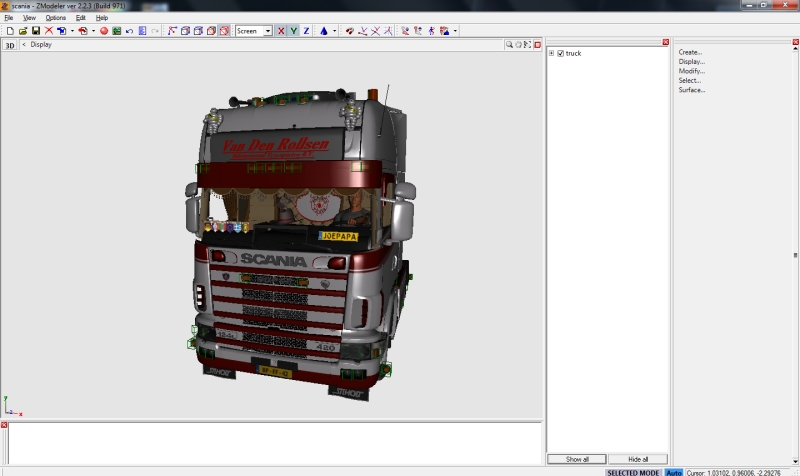This screenshot has width=800, height=476.
Task: Click the zoom magnifier icon in viewport header
Action: (509, 44)
